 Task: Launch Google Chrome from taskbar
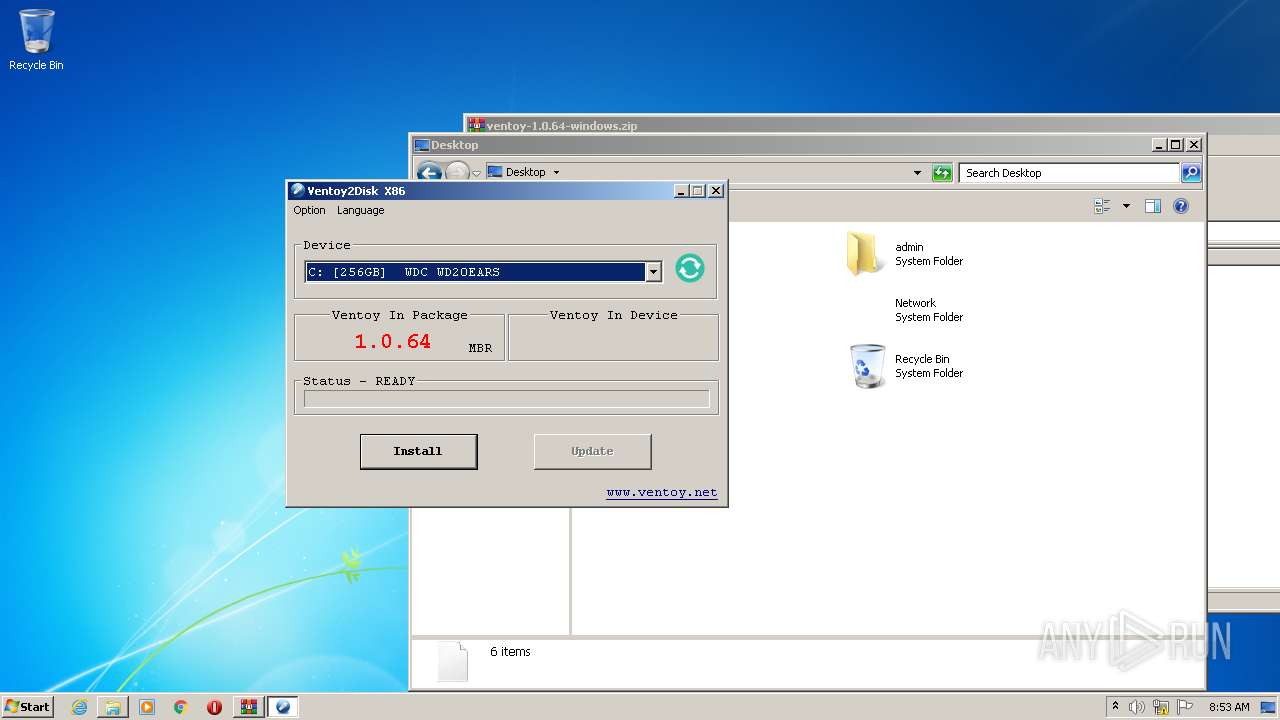click(181, 707)
